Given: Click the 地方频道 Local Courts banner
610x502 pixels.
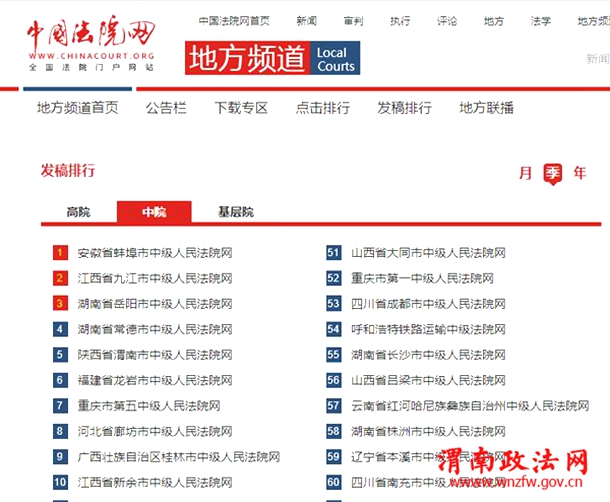Looking at the screenshot, I should [x=271, y=59].
